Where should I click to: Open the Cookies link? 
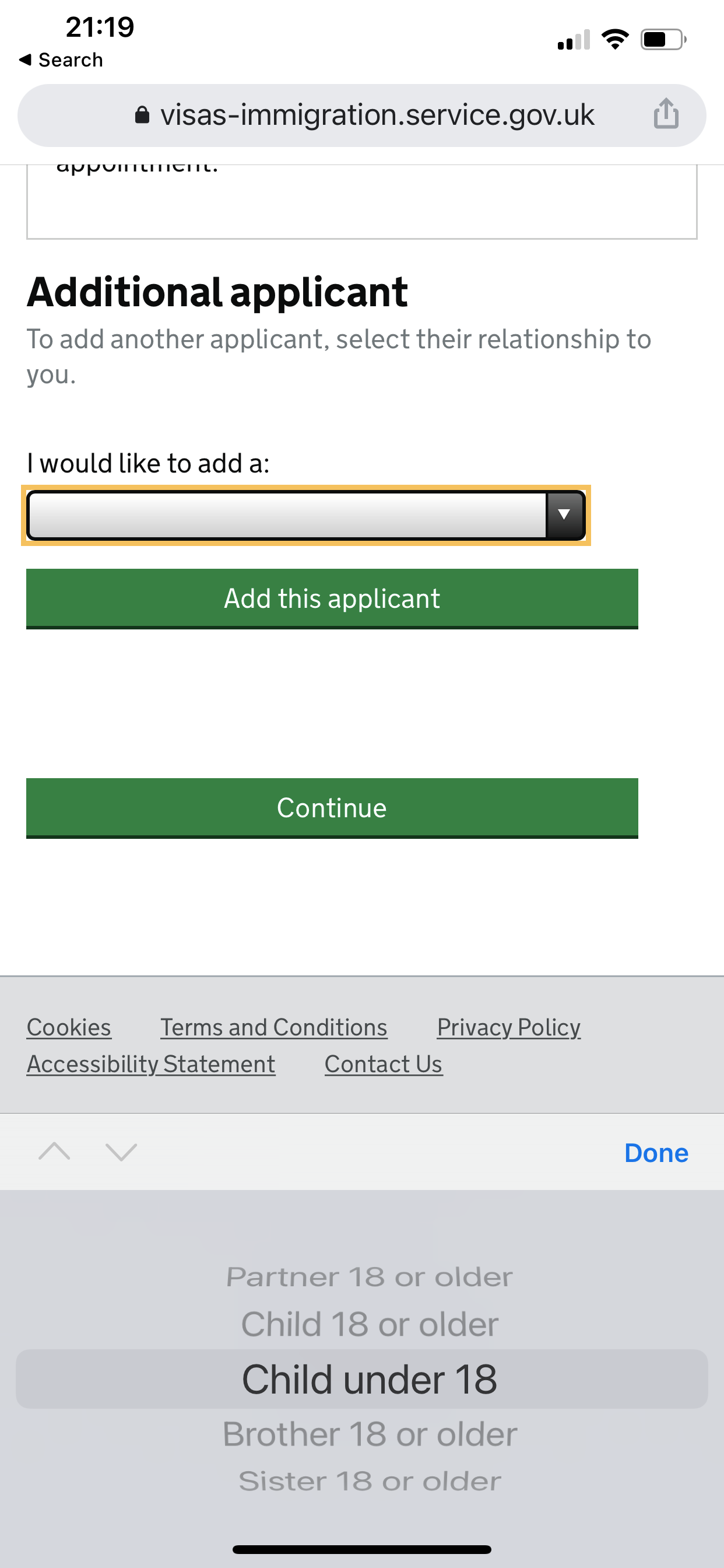coord(69,1027)
